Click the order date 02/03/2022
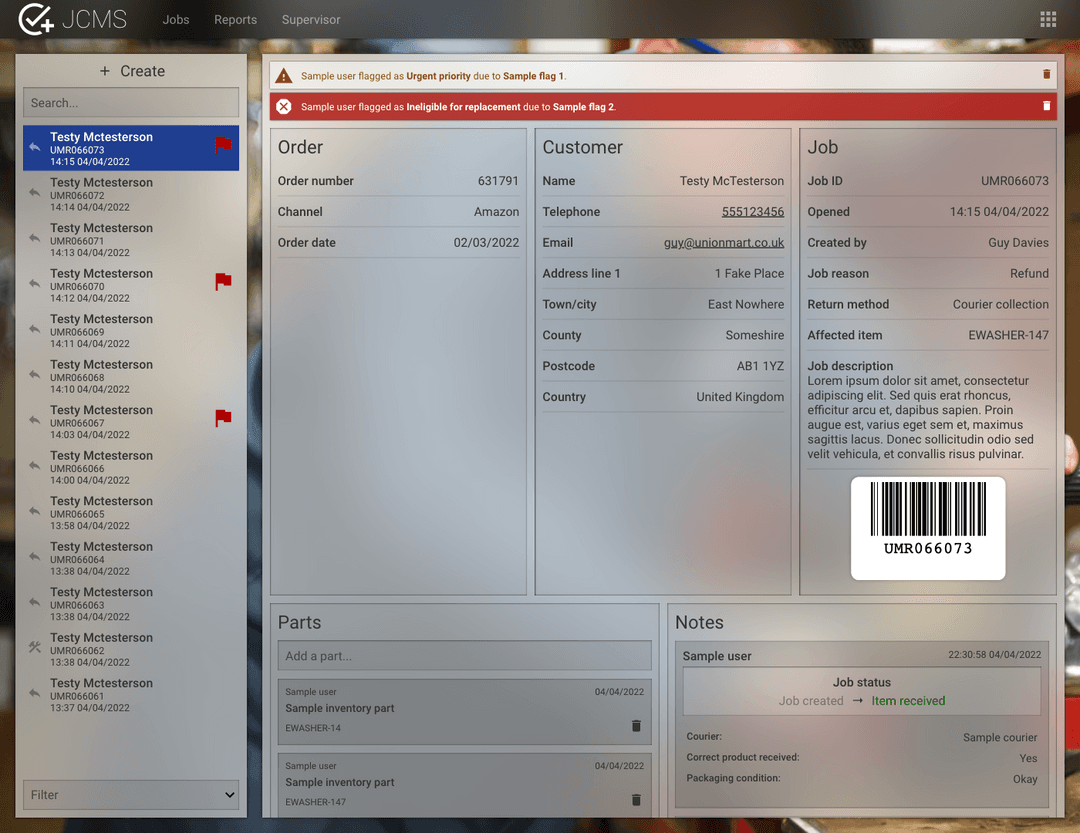Image resolution: width=1080 pixels, height=833 pixels. [x=486, y=243]
